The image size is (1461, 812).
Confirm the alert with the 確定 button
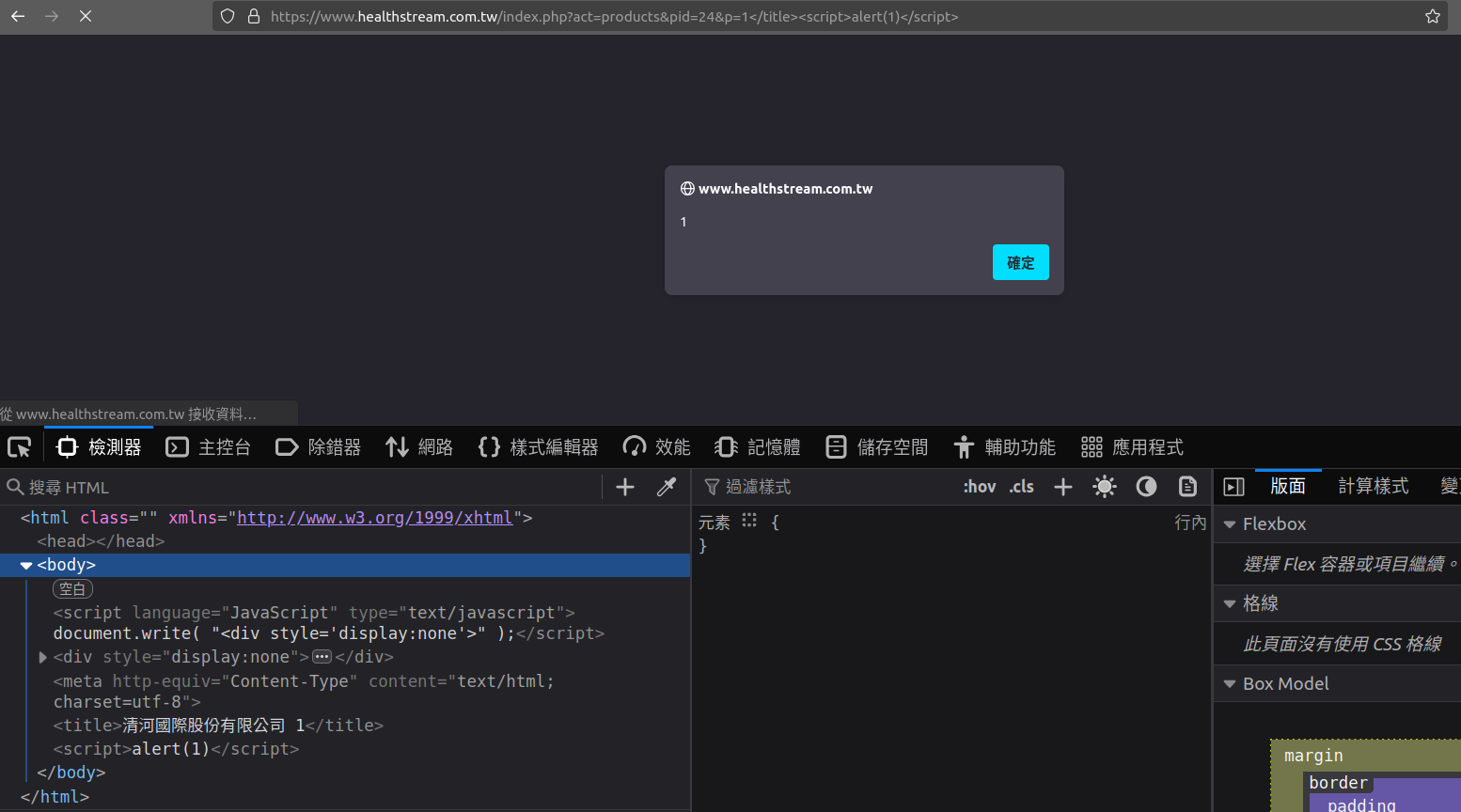(1020, 262)
